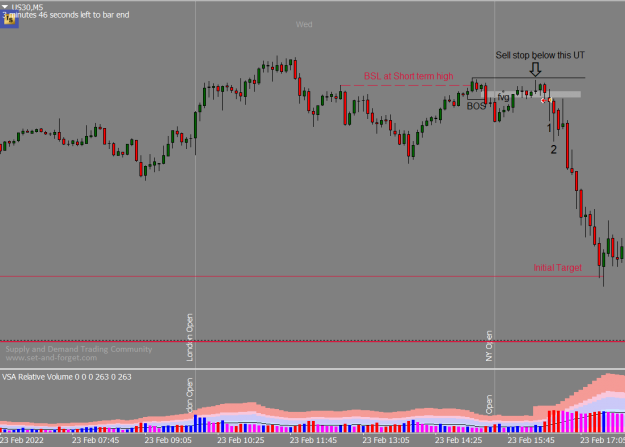The height and width of the screenshot is (447, 625).
Task: Click the '23 Feb 15:45' time axis label
Action: (x=531, y=440)
